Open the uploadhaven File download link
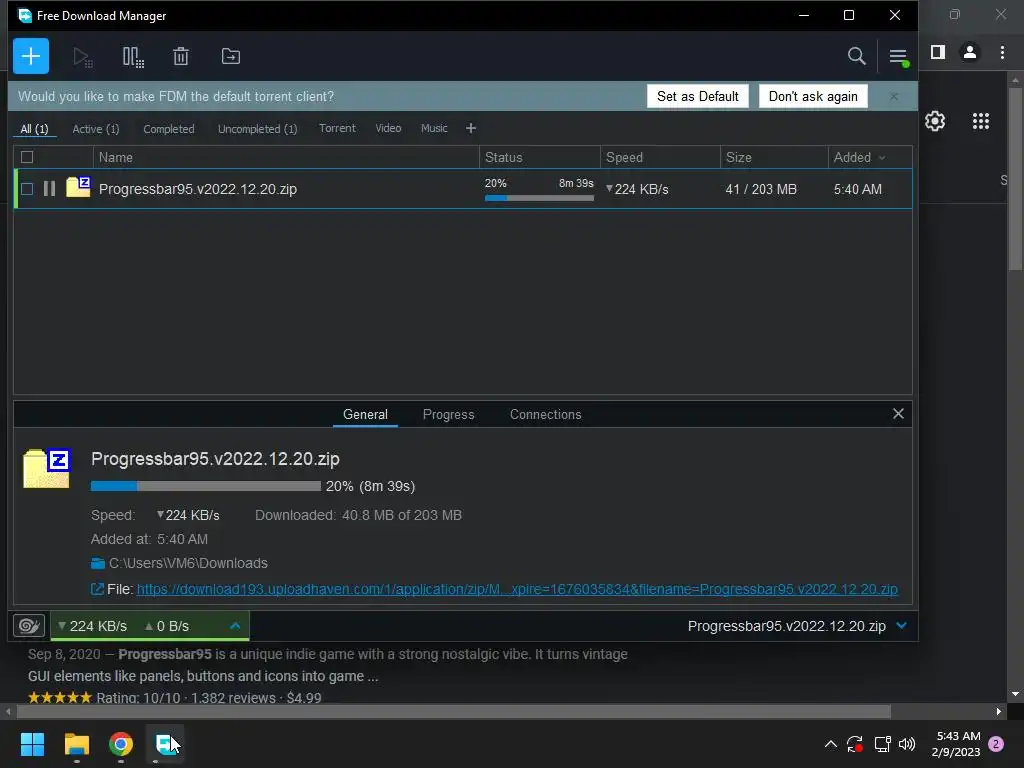This screenshot has width=1024, height=768. (517, 589)
